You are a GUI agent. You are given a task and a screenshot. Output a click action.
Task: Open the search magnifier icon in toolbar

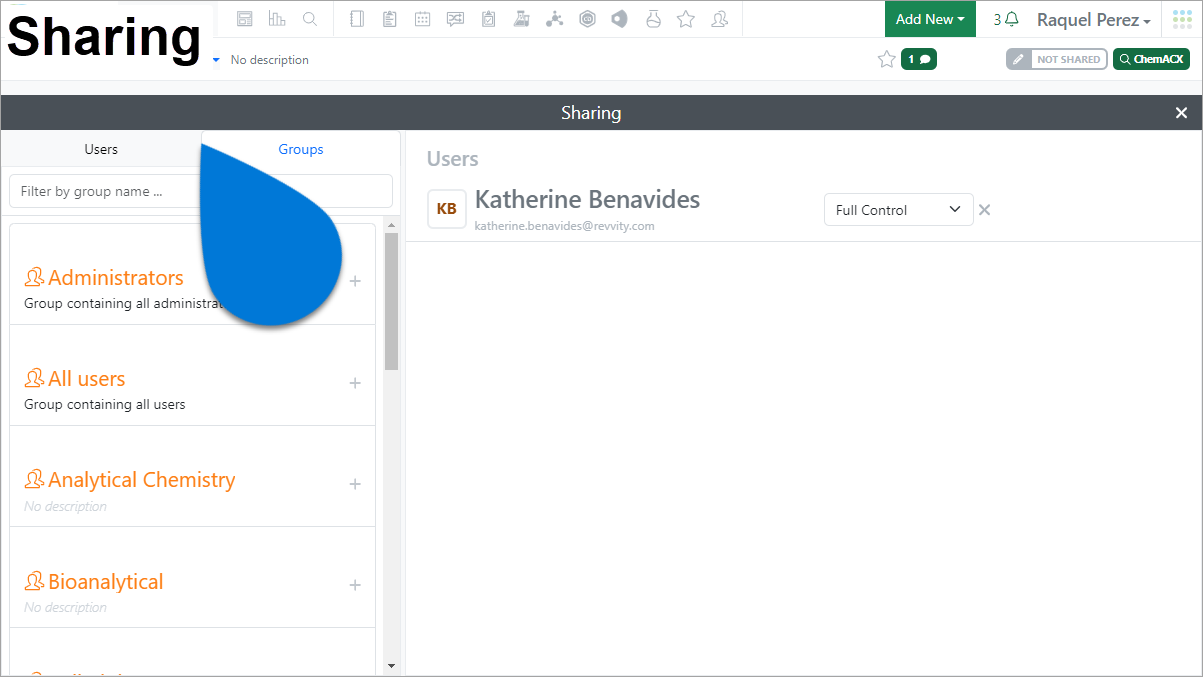point(310,19)
